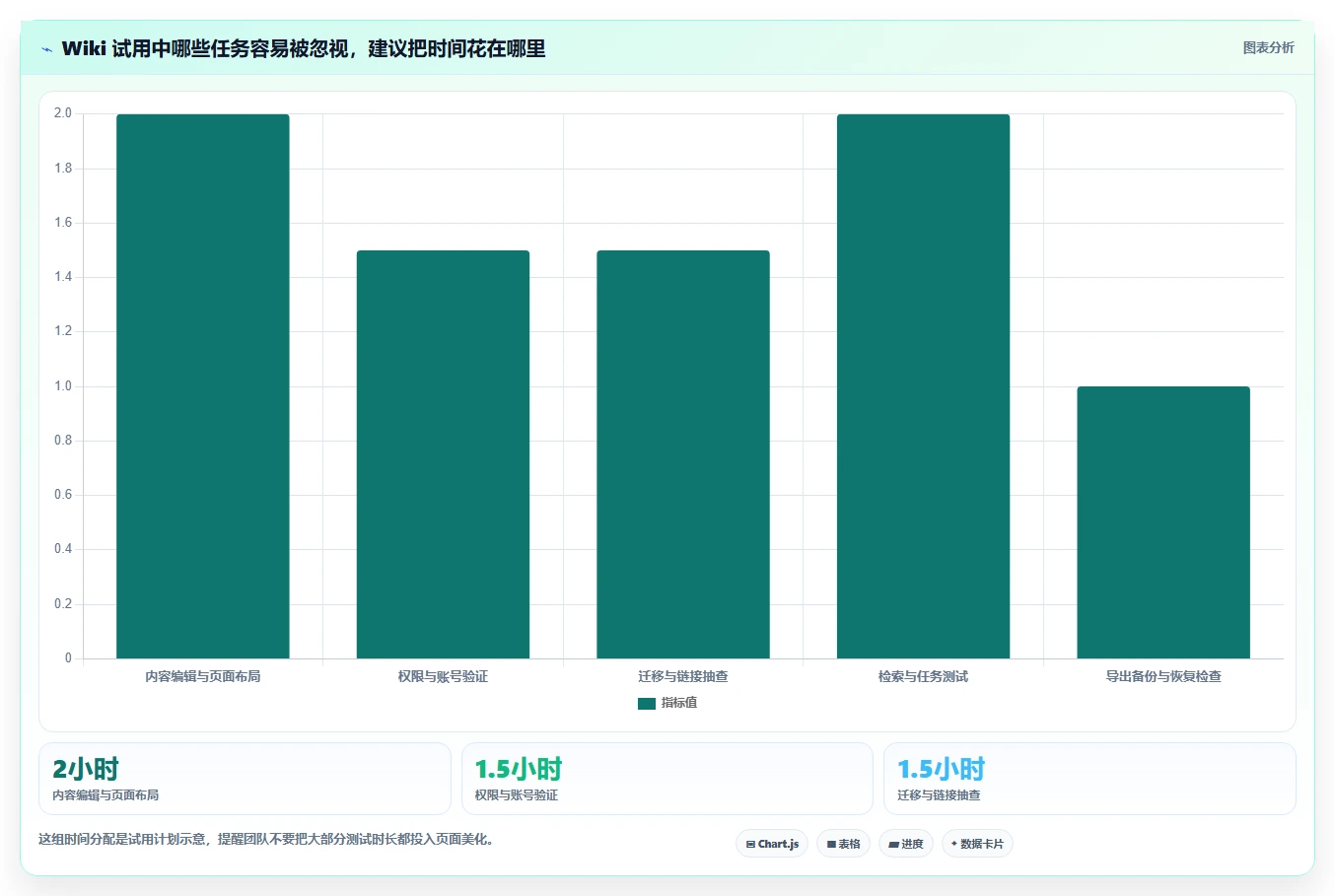Click the 权限与账号验证 axis label
The image size is (1335, 896).
(443, 676)
